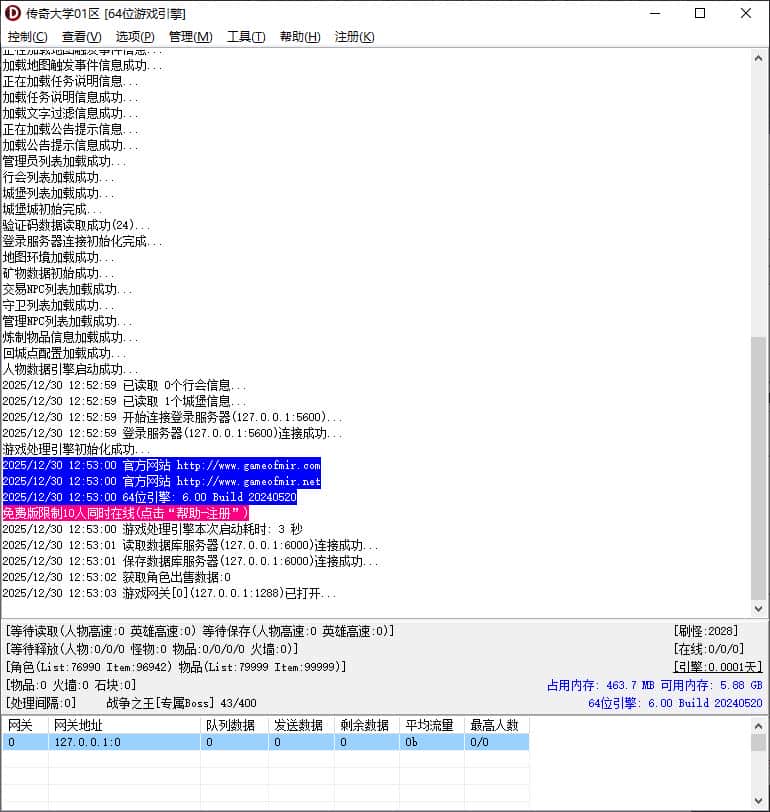Click log line 游戏网关[0](127.0.0.1:1288)已打开
The height and width of the screenshot is (812, 770).
tap(169, 593)
